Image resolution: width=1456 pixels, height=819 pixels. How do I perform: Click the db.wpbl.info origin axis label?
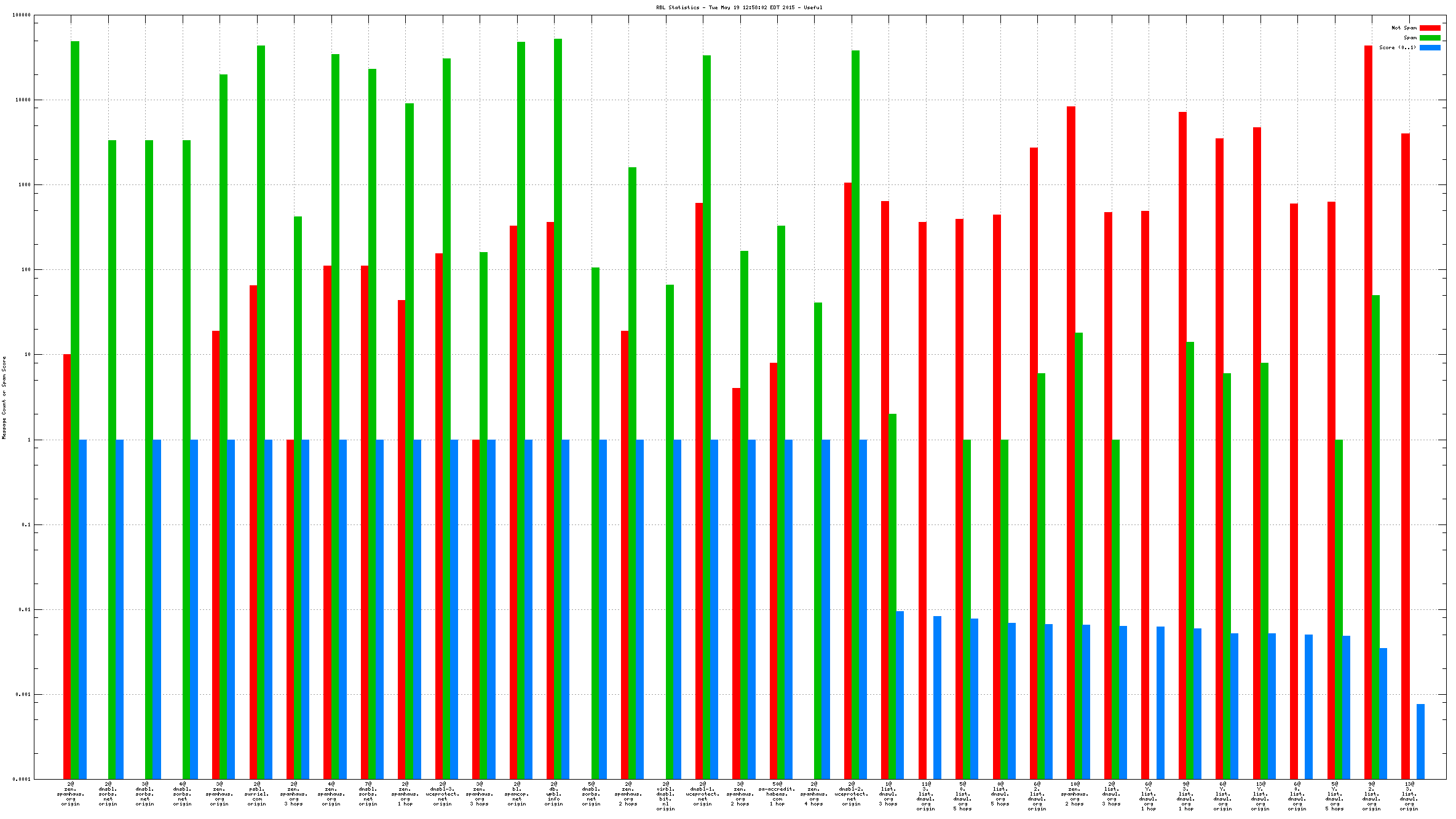pyautogui.click(x=554, y=794)
